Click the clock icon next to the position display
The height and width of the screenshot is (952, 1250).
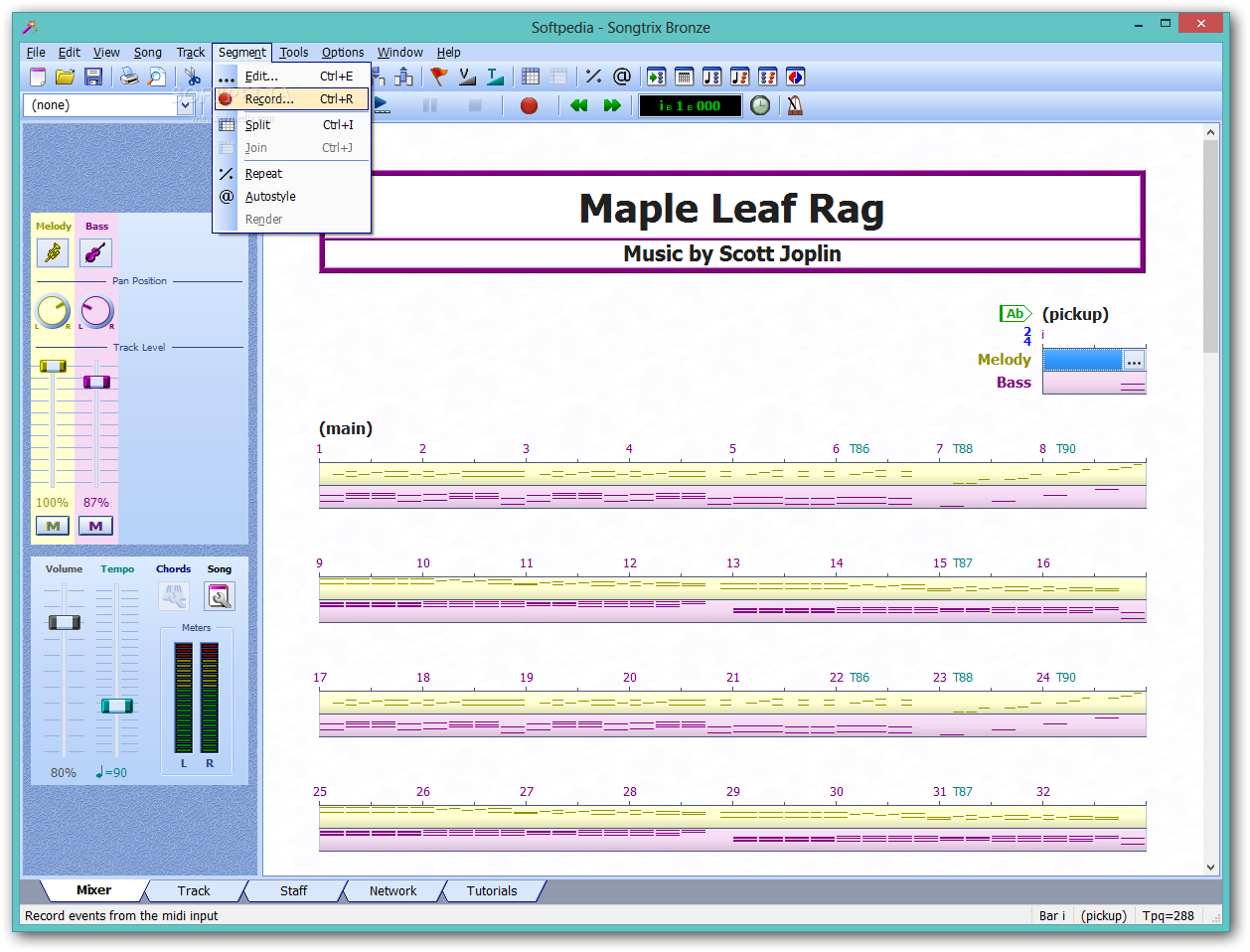coord(760,105)
